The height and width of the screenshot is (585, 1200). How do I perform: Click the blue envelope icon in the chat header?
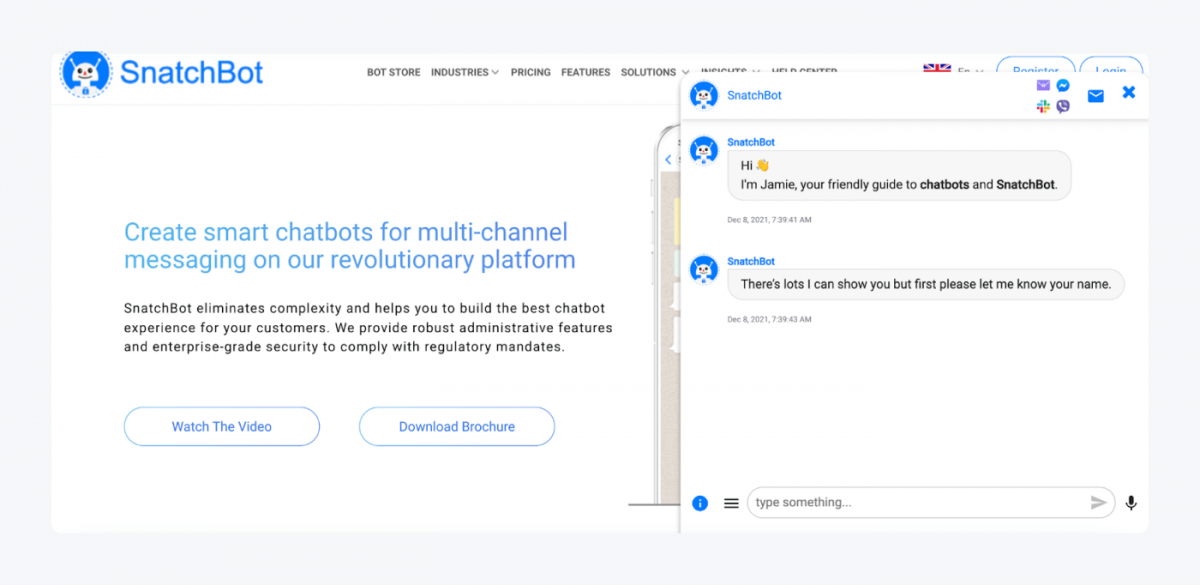(x=1096, y=97)
